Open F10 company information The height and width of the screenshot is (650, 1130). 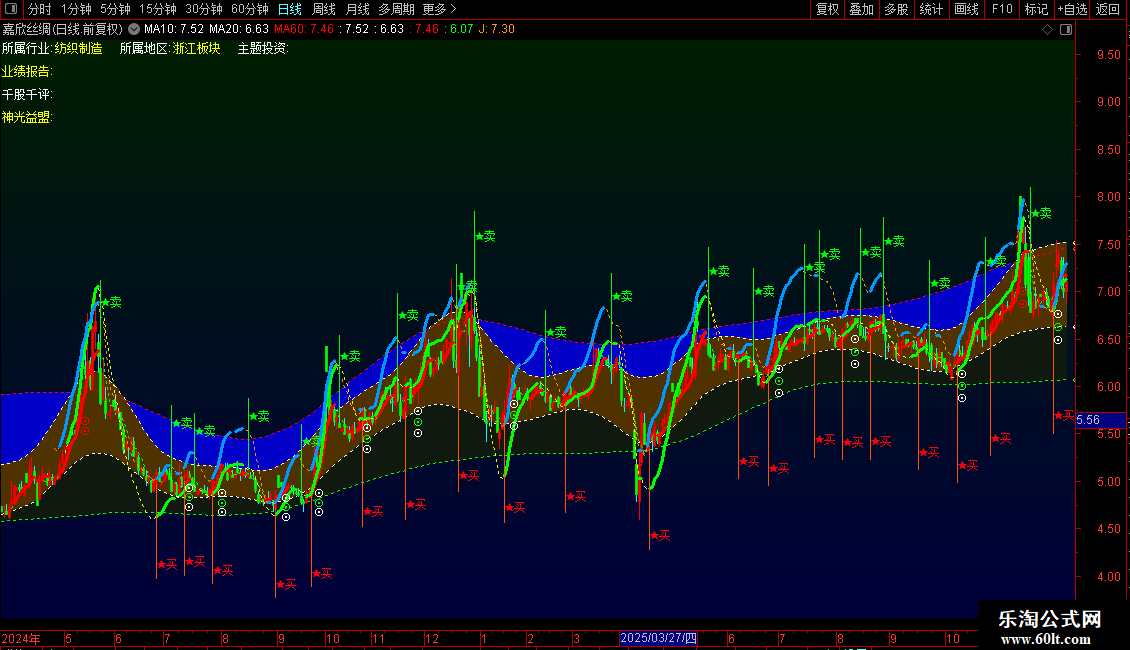[x=1002, y=9]
